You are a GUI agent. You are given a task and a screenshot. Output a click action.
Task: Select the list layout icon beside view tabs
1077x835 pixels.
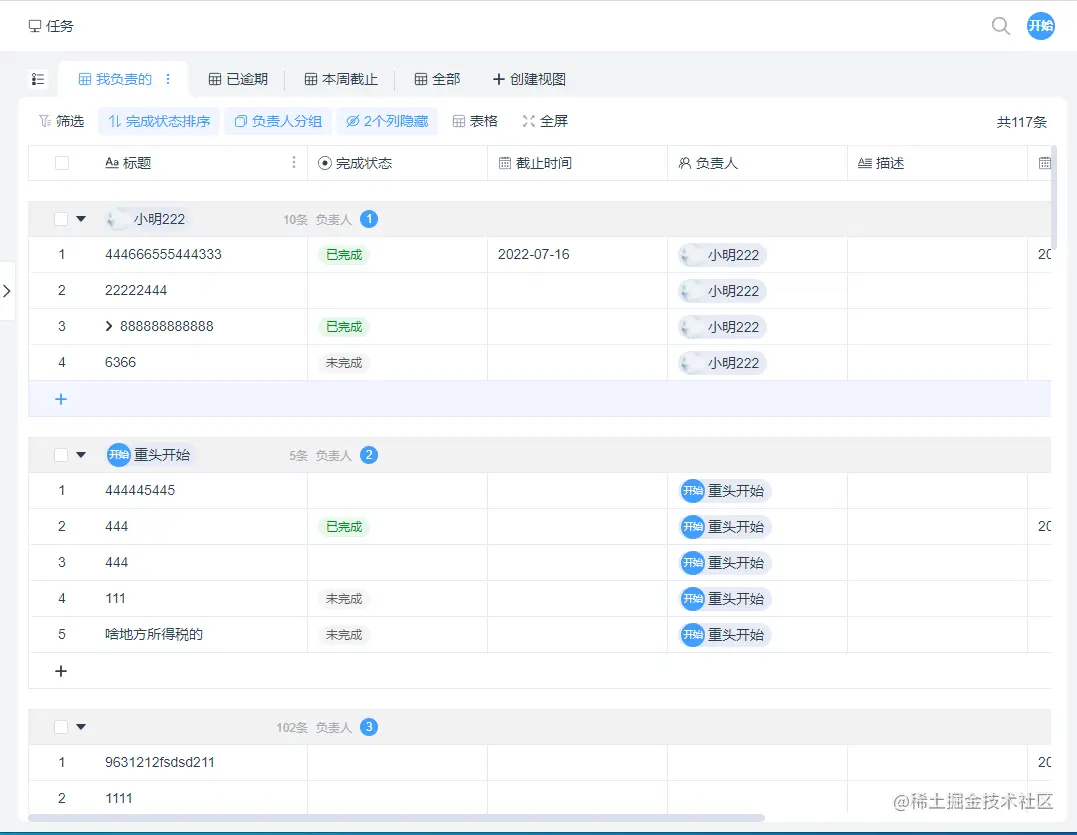[x=38, y=78]
